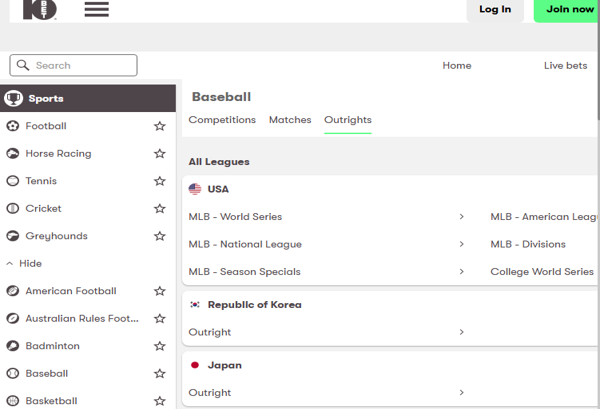Click the Log In button

coord(495,10)
